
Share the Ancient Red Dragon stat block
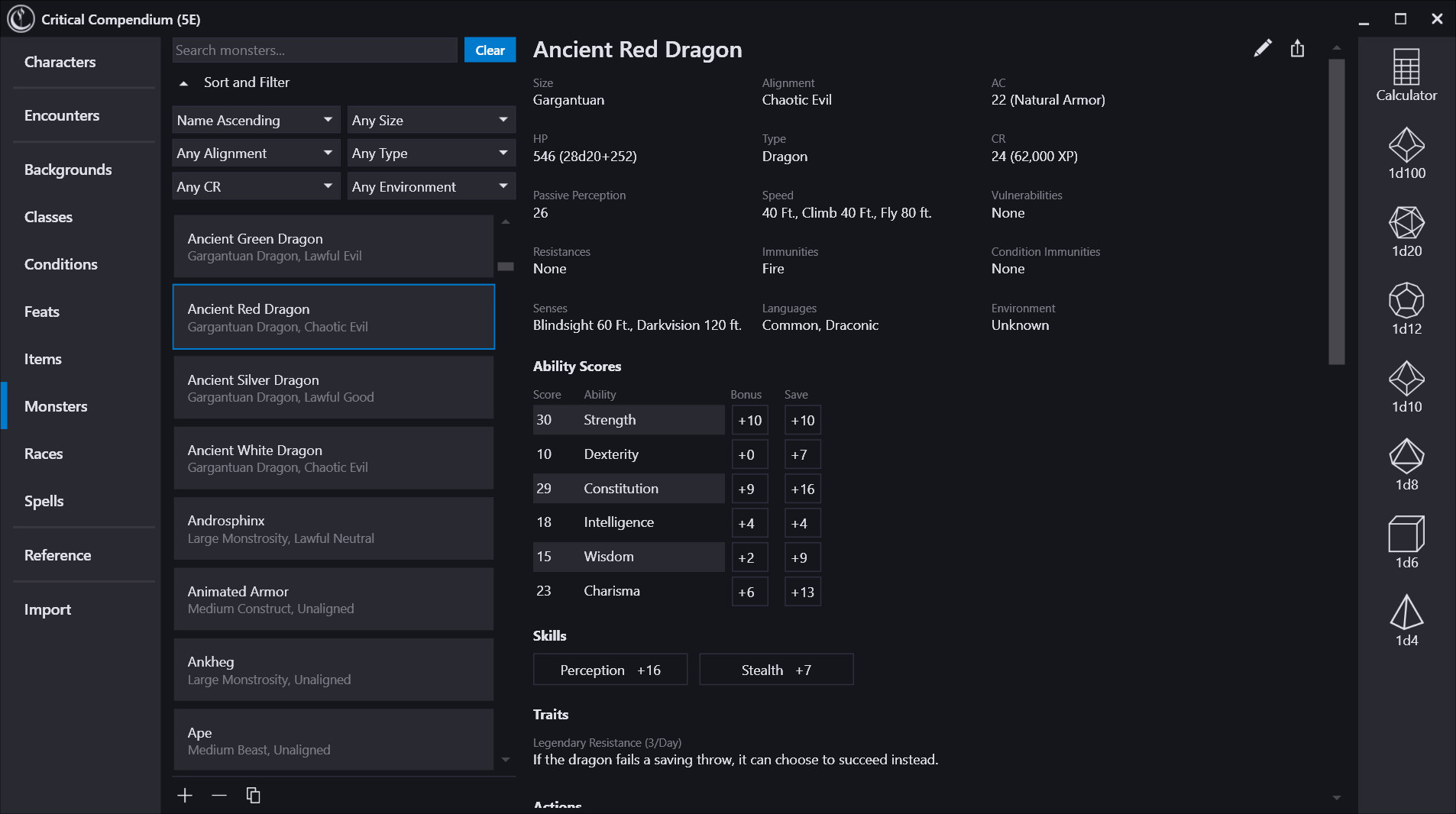pyautogui.click(x=1296, y=48)
